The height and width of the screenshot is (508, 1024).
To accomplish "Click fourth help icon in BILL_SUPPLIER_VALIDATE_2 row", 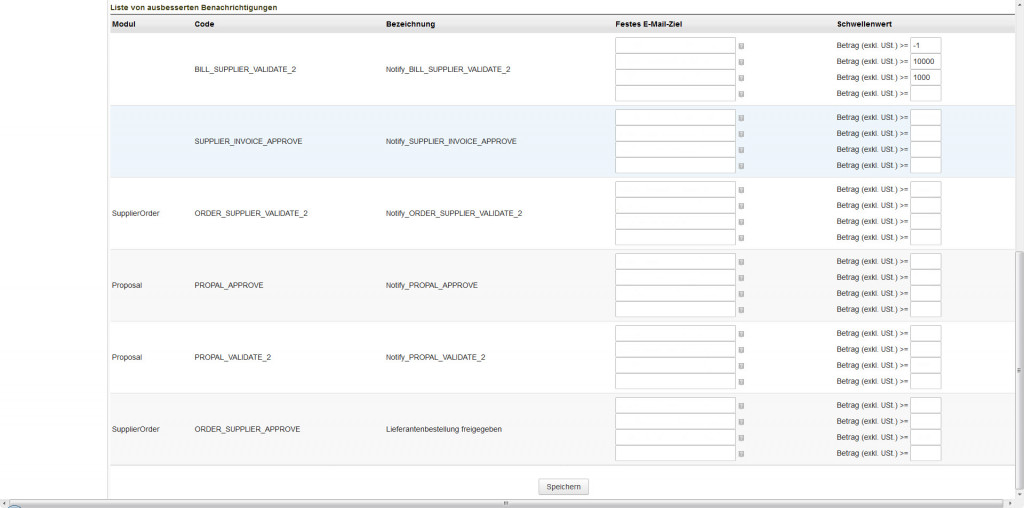I will tap(741, 94).
